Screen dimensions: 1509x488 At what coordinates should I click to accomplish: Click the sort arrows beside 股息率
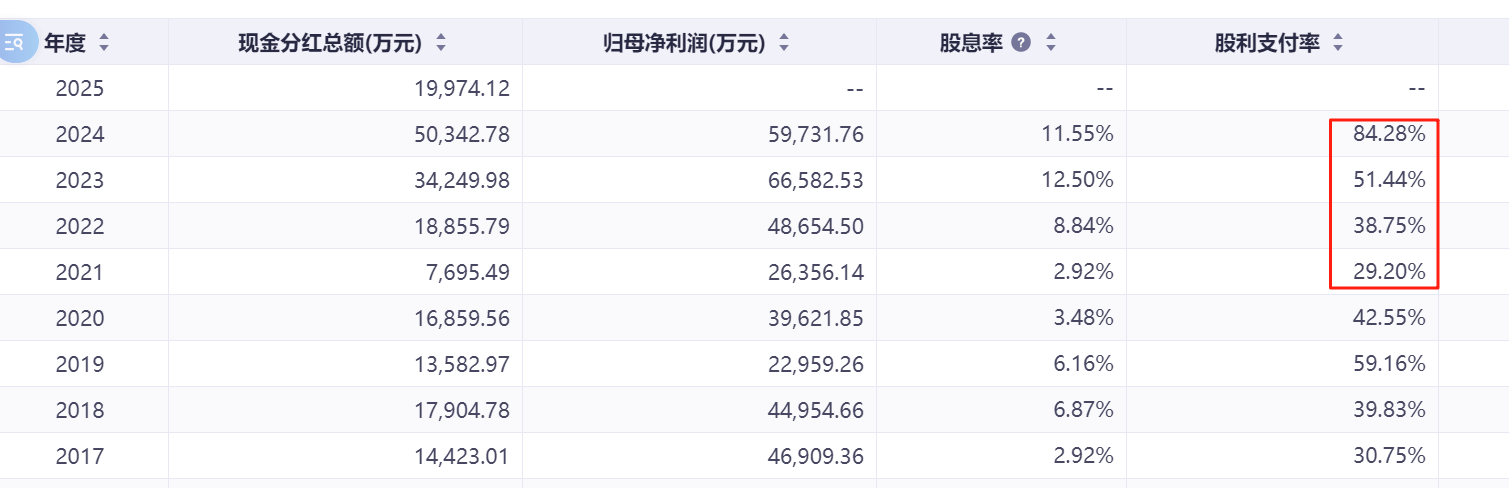[x=1050, y=43]
